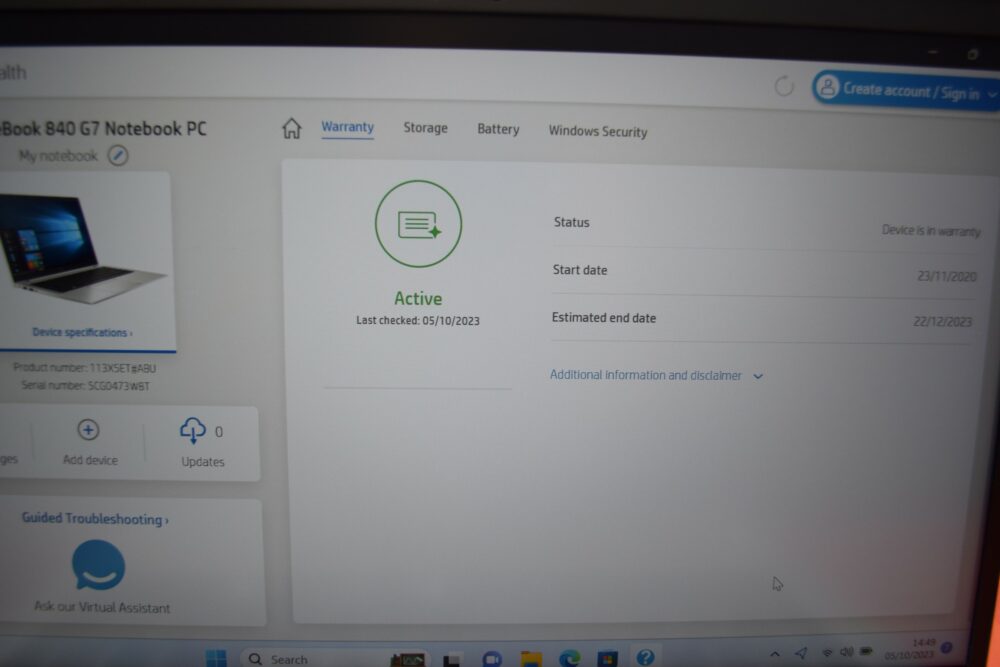1000x667 pixels.
Task: Show hidden system tray icons
Action: [775, 654]
